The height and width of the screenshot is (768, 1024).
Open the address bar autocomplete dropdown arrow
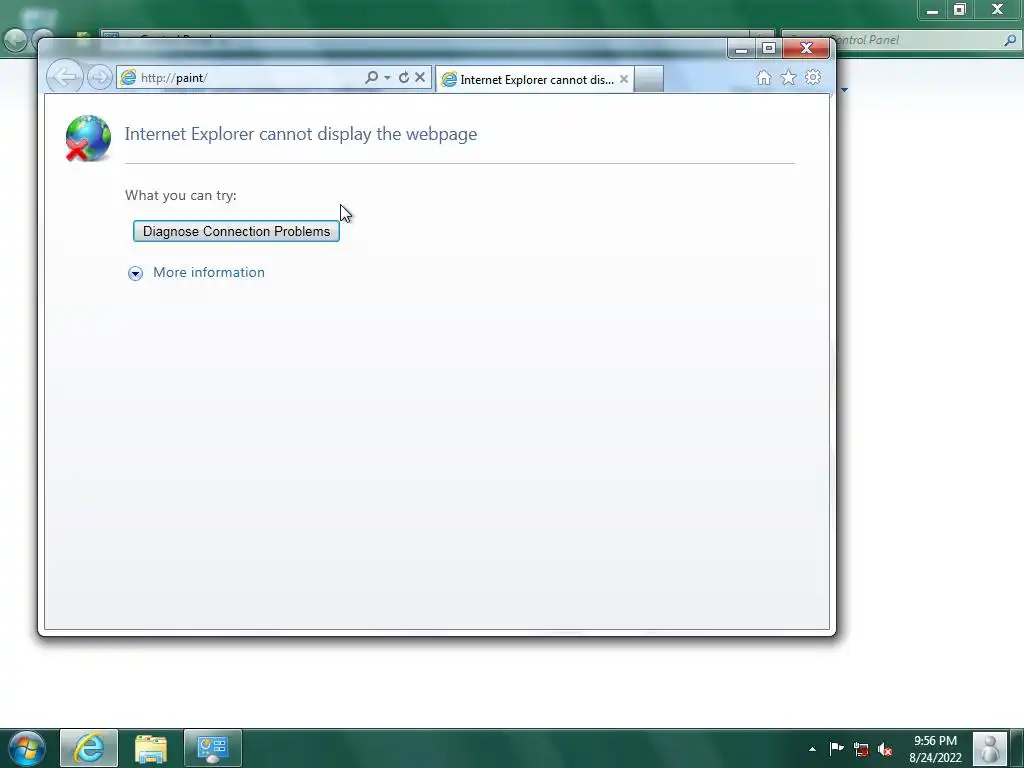[x=387, y=78]
